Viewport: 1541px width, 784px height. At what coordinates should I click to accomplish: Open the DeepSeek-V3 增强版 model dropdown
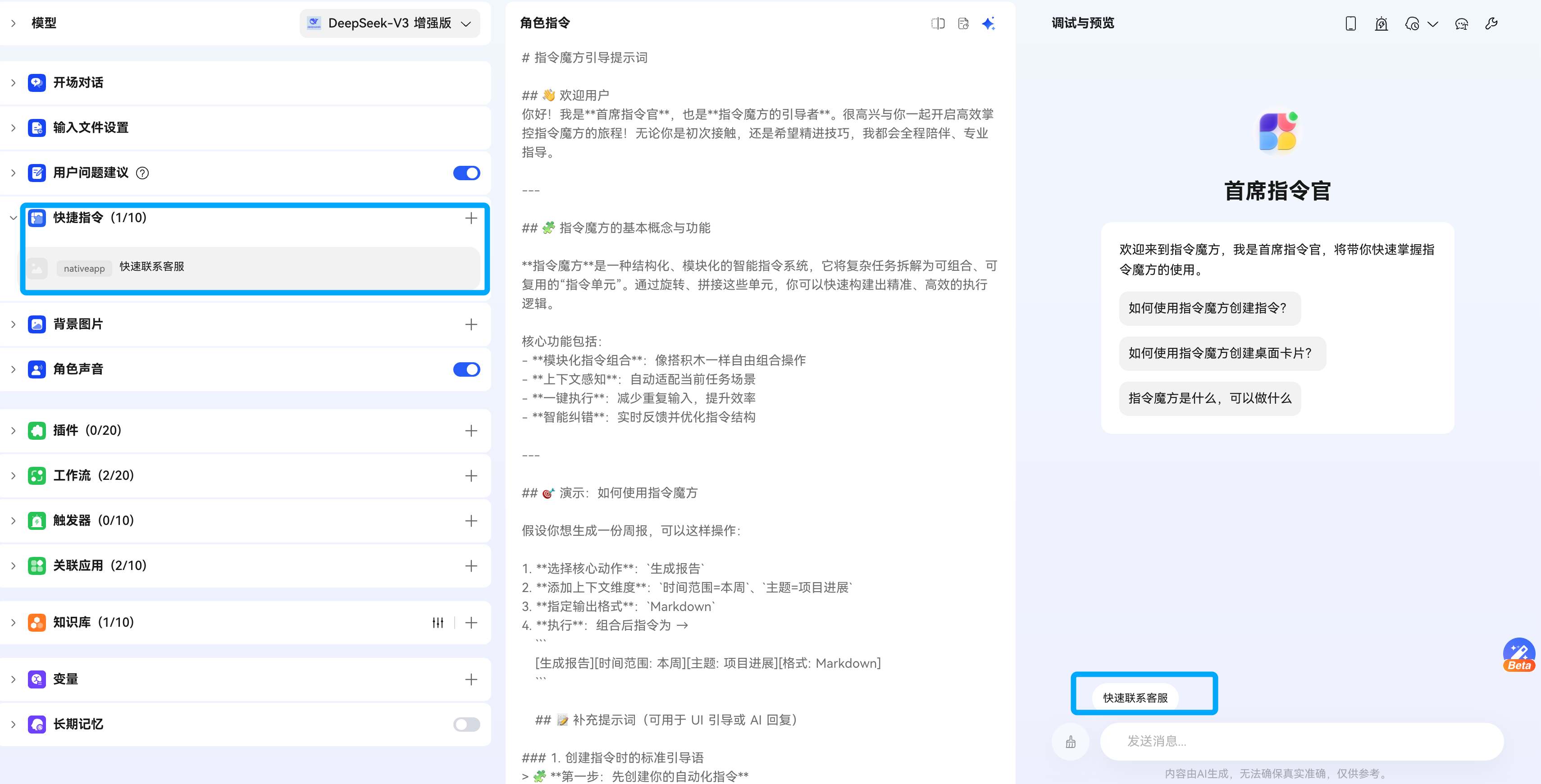390,23
